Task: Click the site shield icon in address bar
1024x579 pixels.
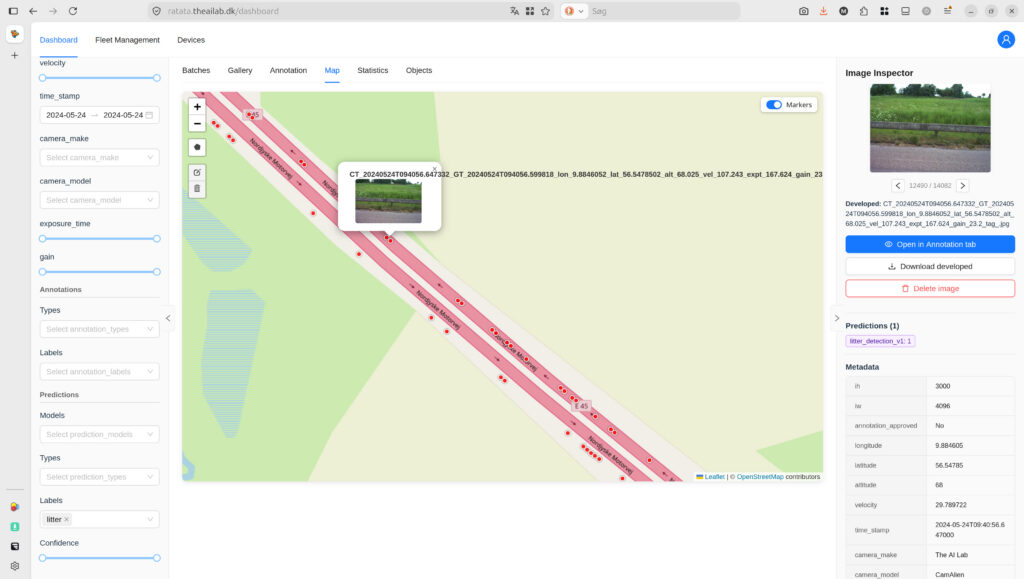Action: click(156, 11)
